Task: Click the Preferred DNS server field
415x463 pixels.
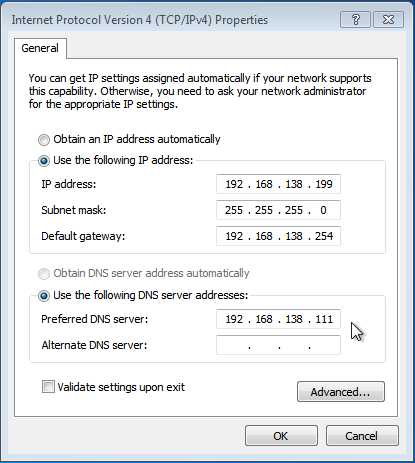Action: pyautogui.click(x=278, y=319)
